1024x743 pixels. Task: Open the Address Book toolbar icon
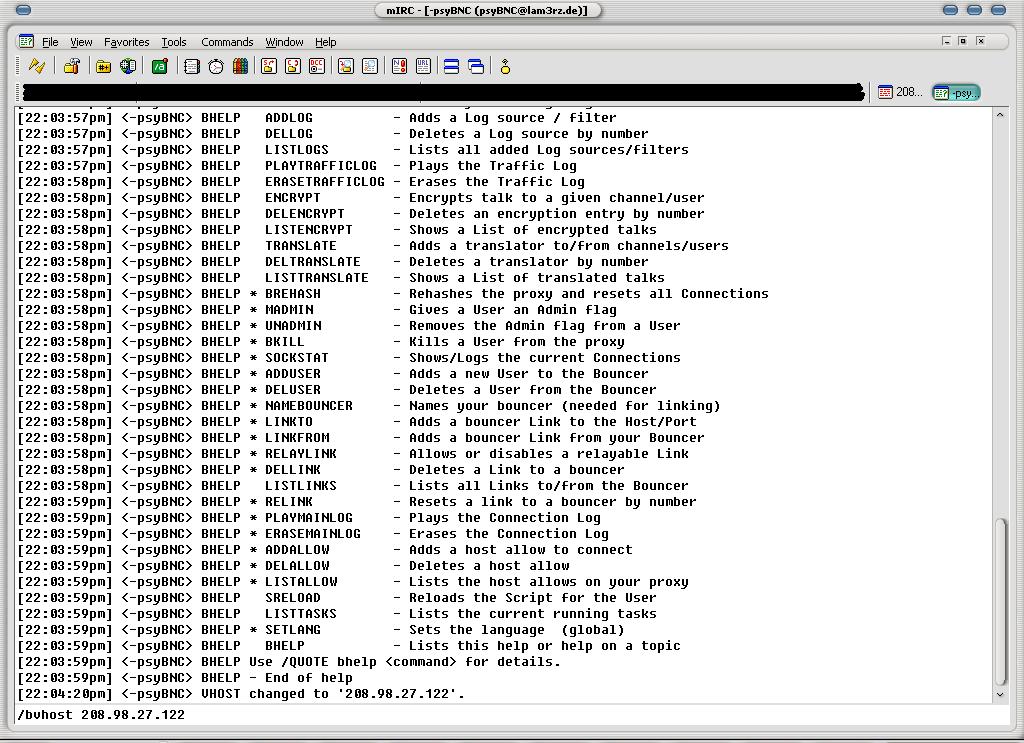point(191,66)
